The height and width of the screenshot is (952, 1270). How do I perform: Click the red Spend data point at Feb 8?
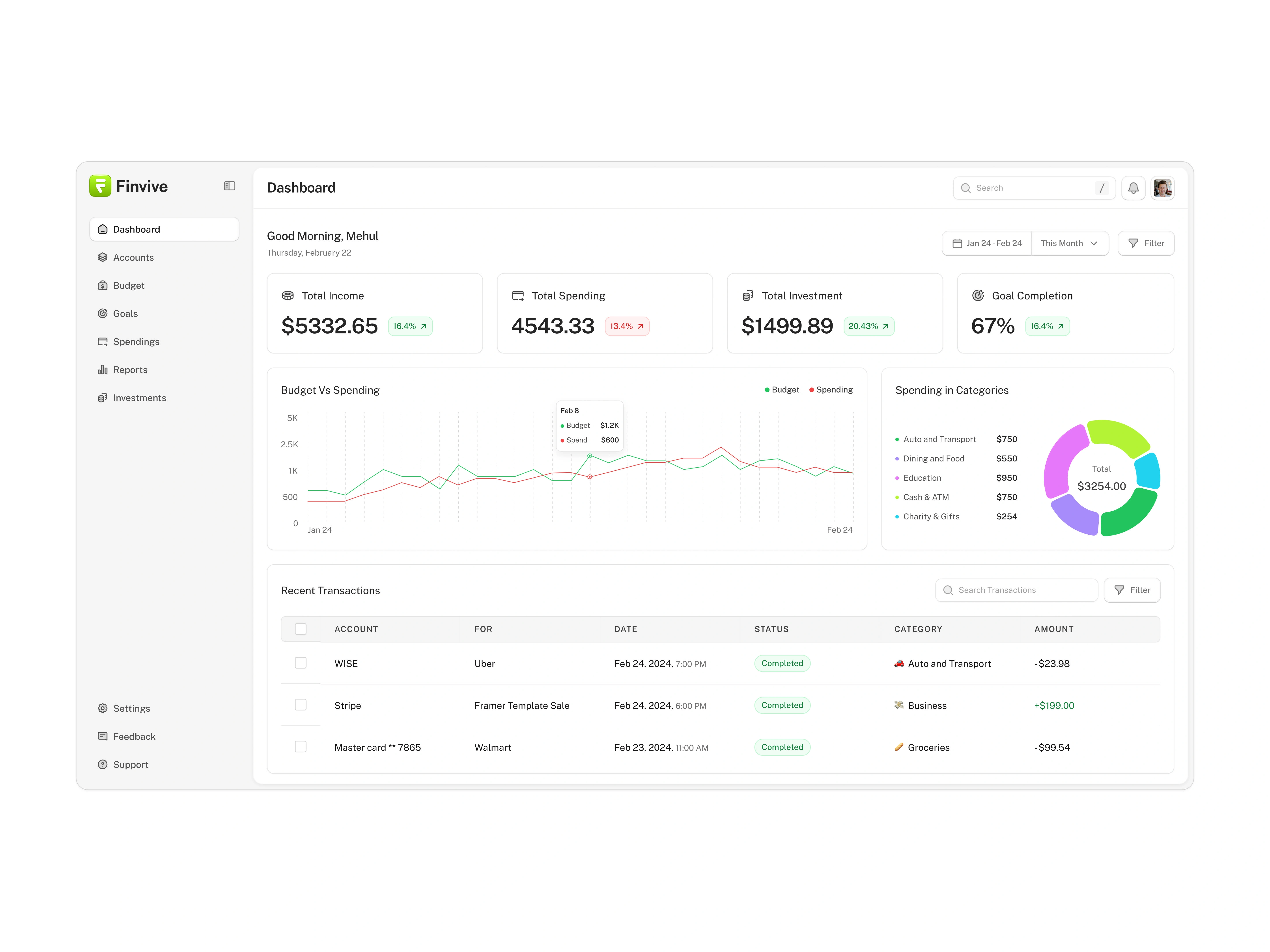coord(590,477)
